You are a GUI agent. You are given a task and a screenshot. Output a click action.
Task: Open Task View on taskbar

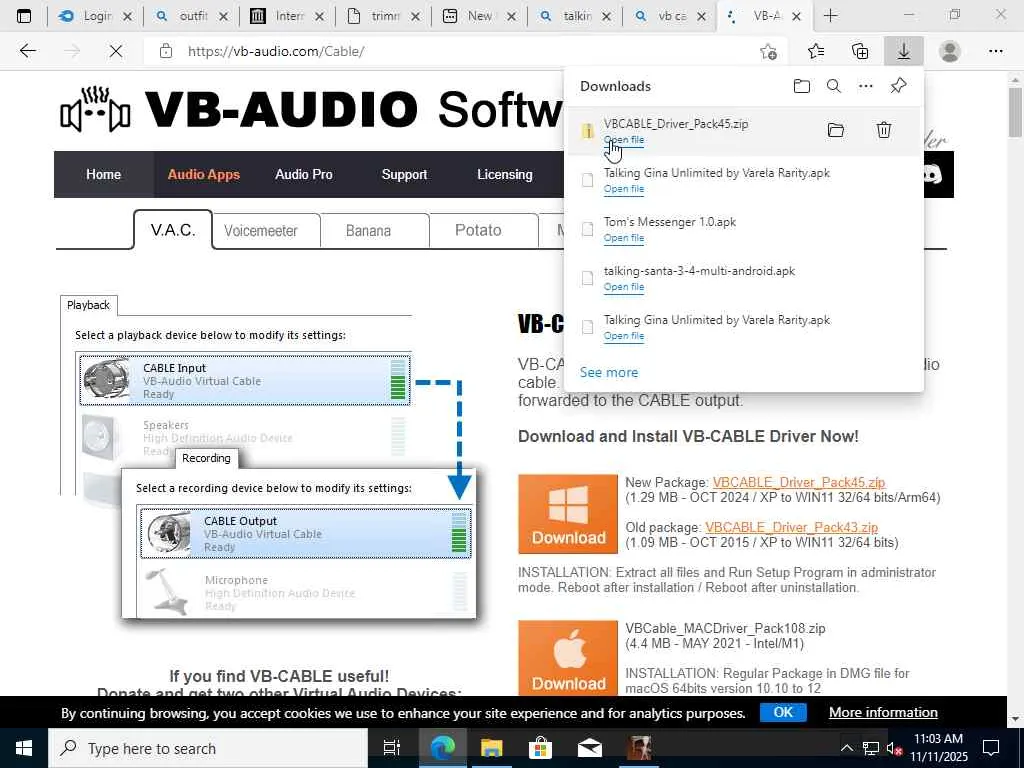391,748
